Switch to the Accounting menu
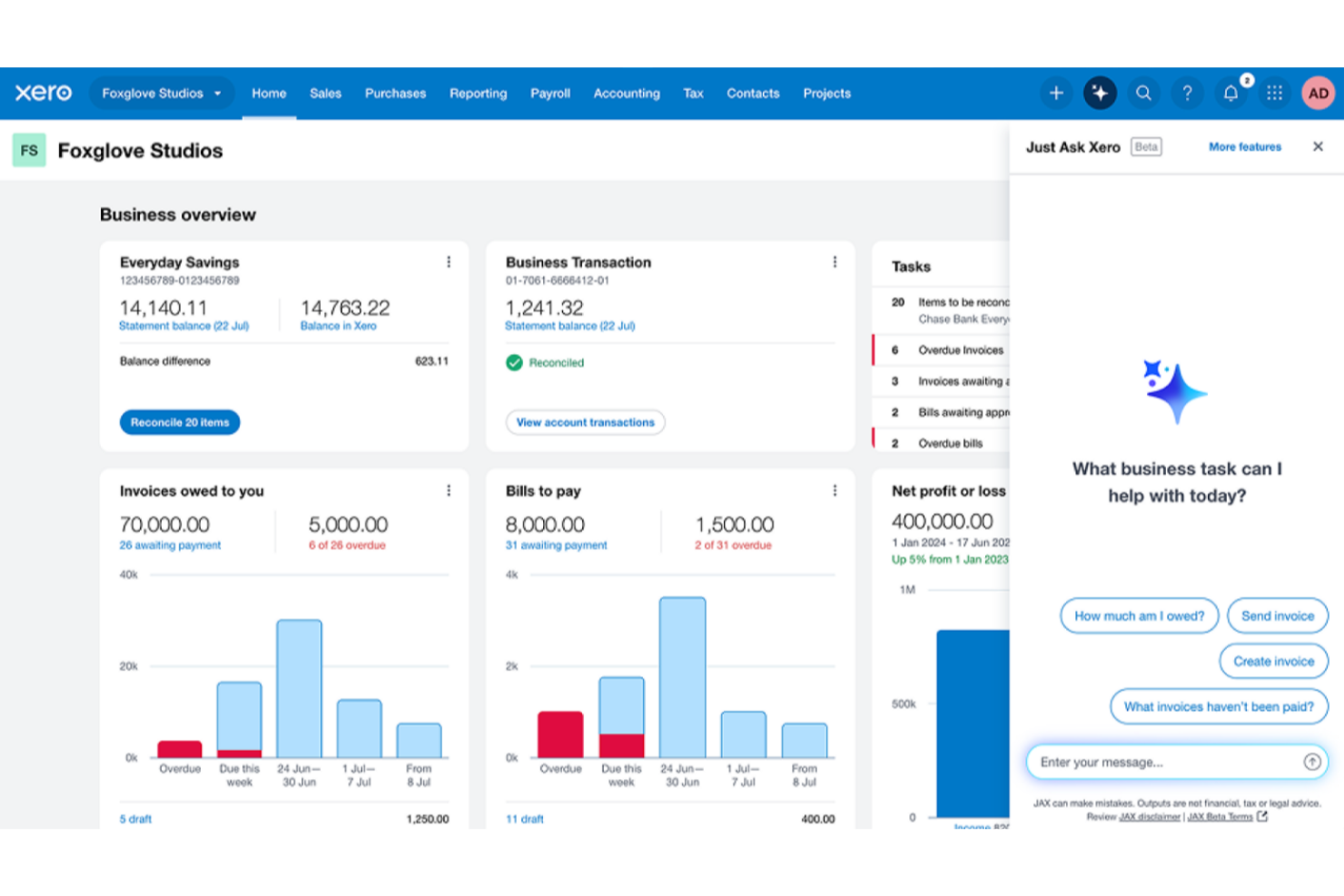 tap(626, 93)
